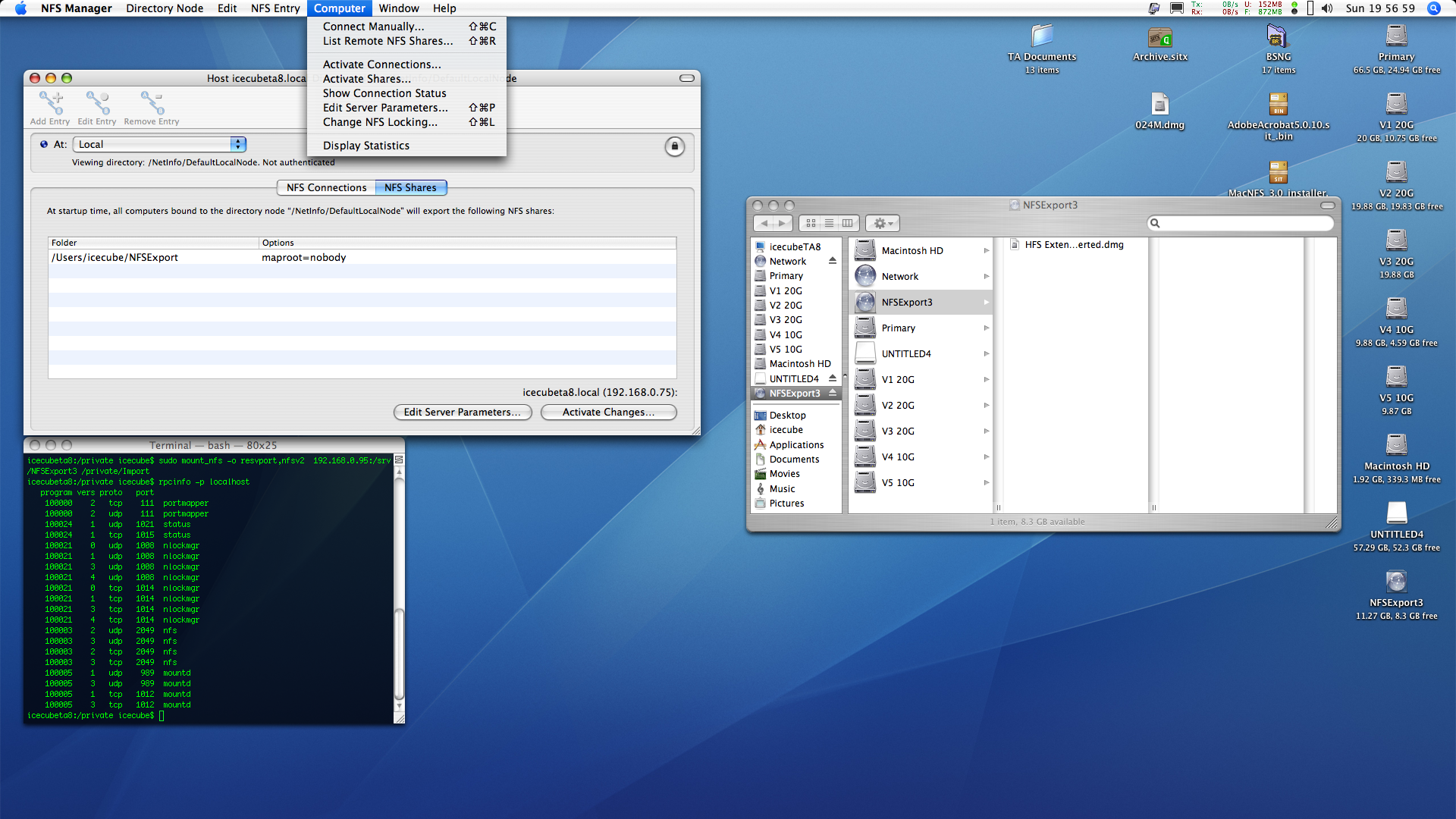
Task: Click the volume icon in menu bar
Action: pos(1327,8)
